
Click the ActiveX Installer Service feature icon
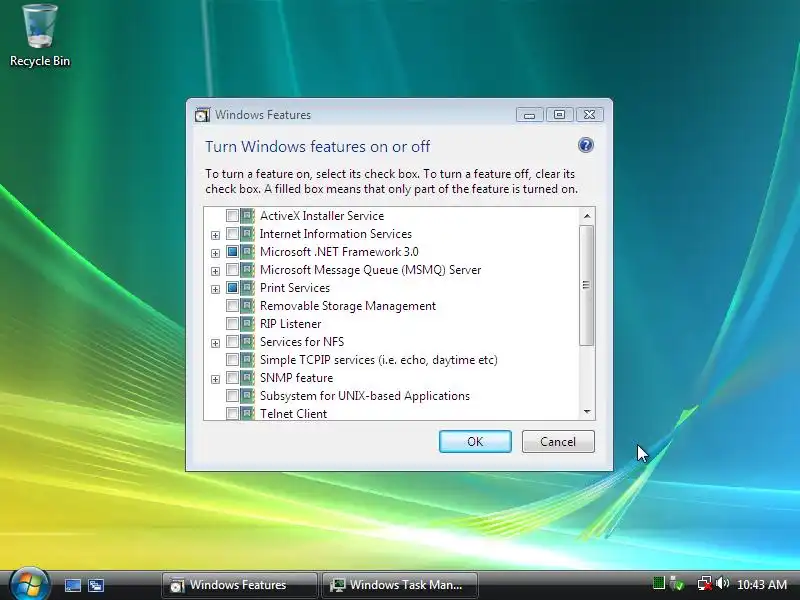click(247, 216)
